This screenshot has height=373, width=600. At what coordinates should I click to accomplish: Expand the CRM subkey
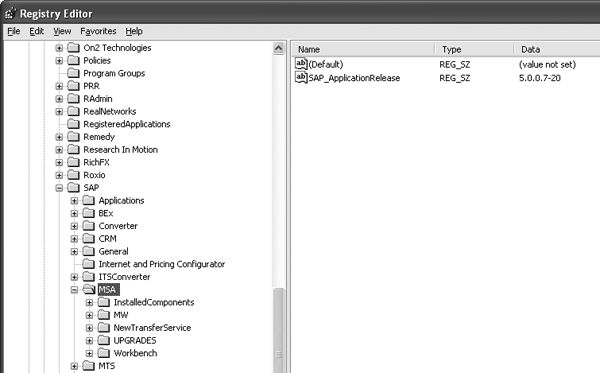coord(74,239)
